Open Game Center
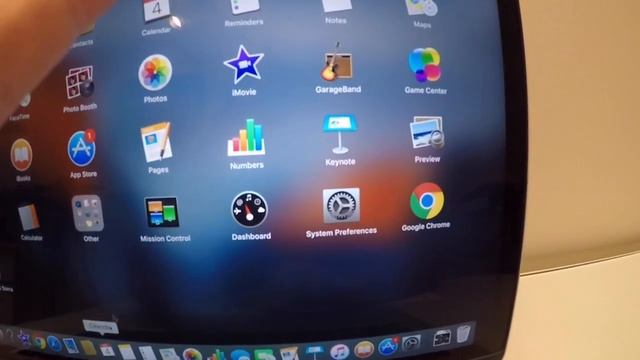 click(424, 64)
